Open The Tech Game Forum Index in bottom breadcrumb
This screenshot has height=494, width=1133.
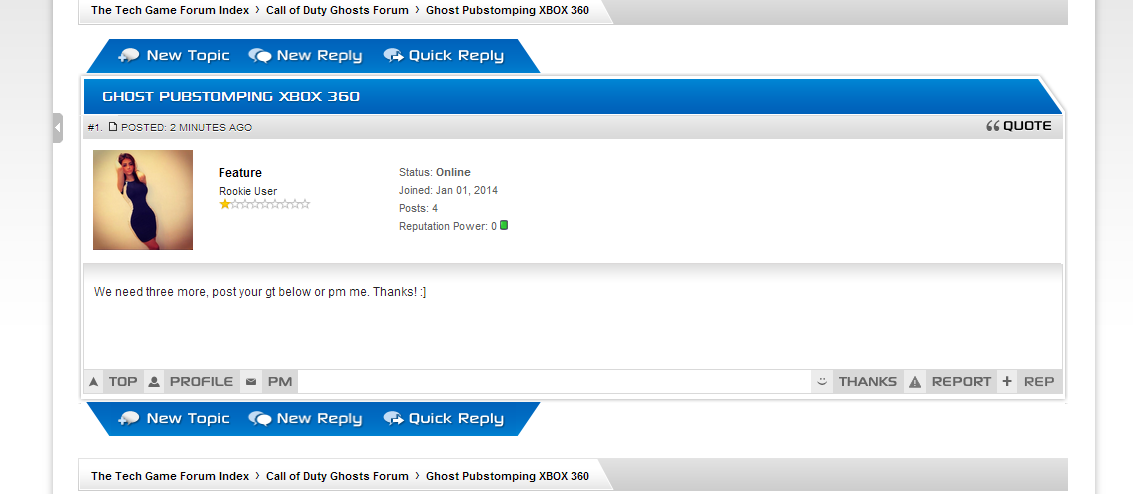[x=170, y=476]
